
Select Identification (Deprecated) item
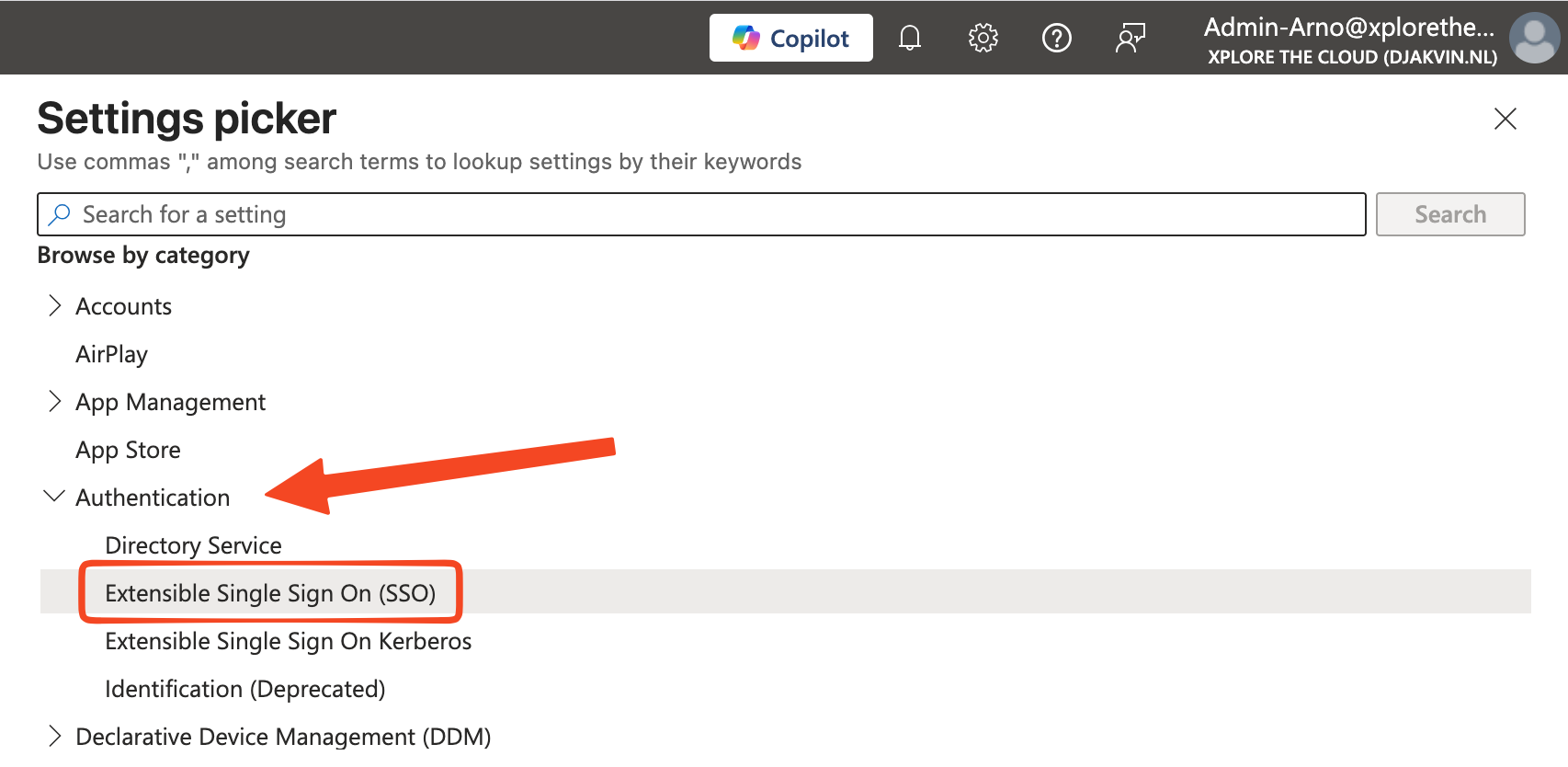pyautogui.click(x=244, y=689)
